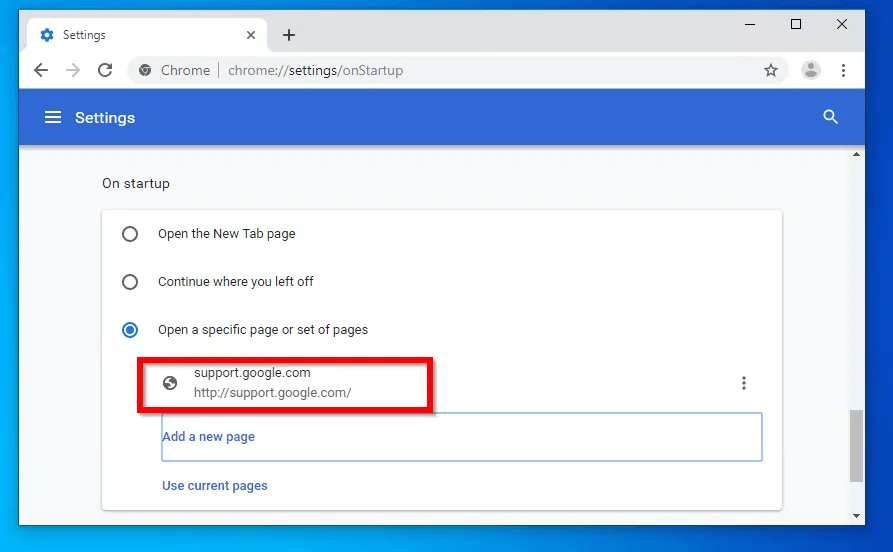
Task: Bookmark this page with the star icon
Action: 770,70
